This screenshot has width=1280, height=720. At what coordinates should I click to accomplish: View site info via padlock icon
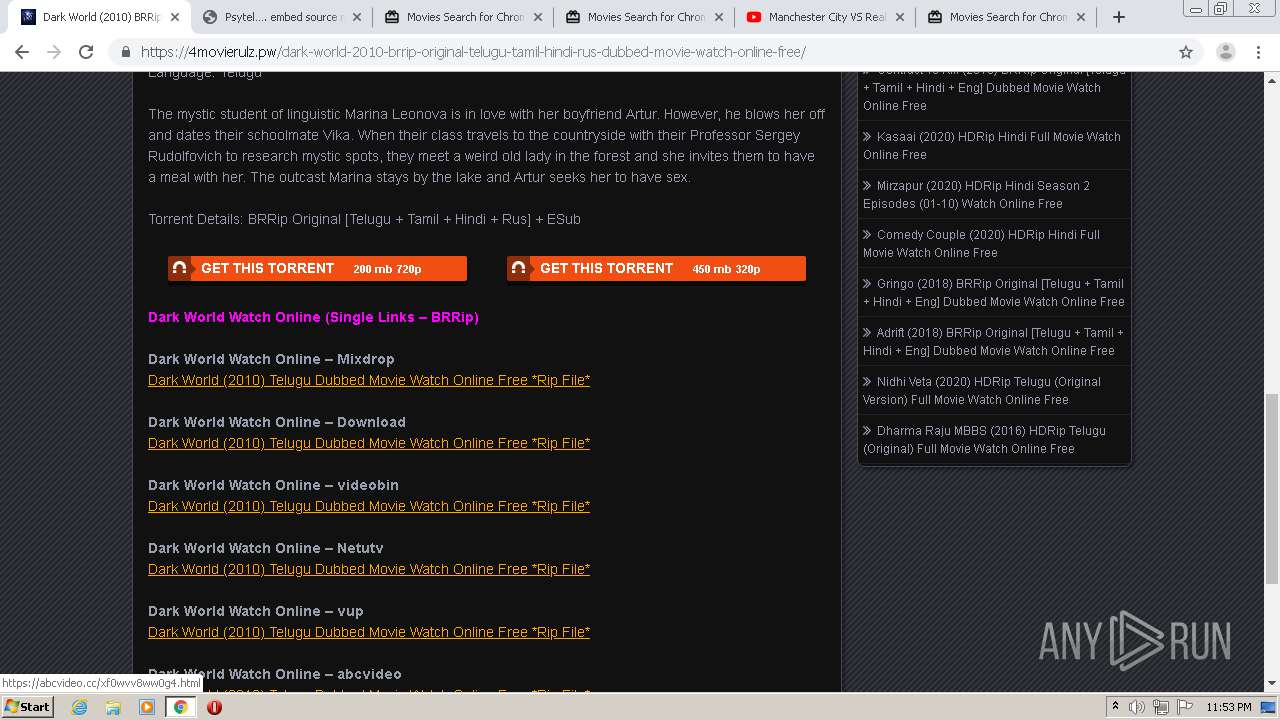click(126, 52)
